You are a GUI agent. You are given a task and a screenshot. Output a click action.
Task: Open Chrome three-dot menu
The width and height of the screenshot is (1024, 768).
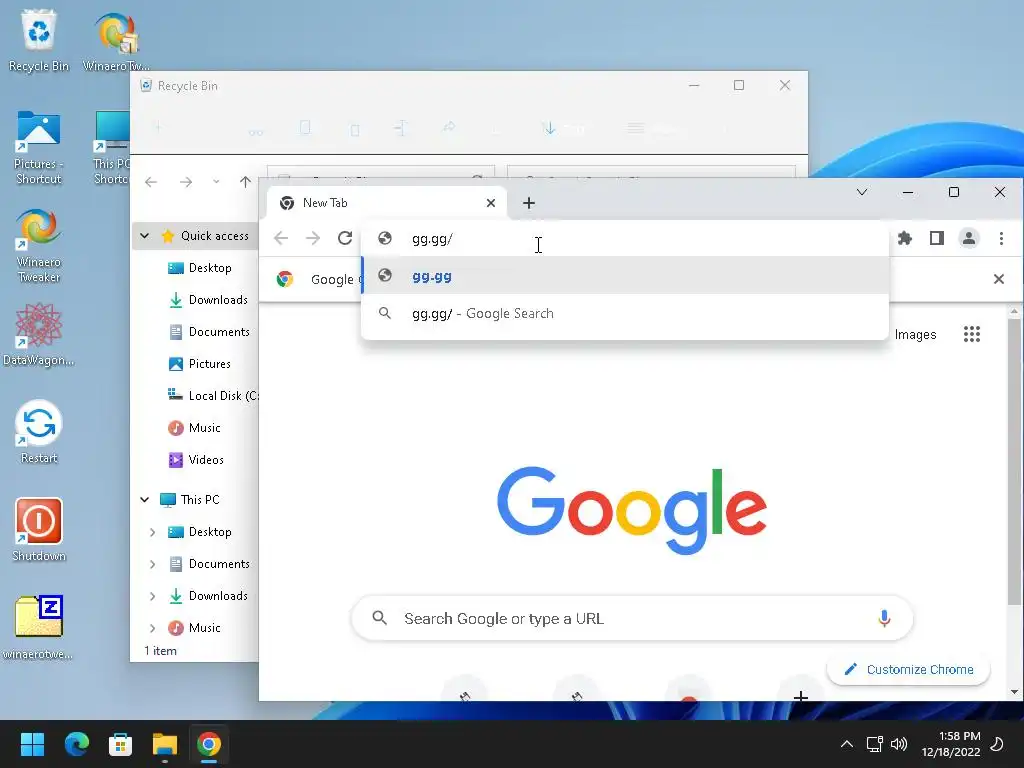tap(1001, 238)
